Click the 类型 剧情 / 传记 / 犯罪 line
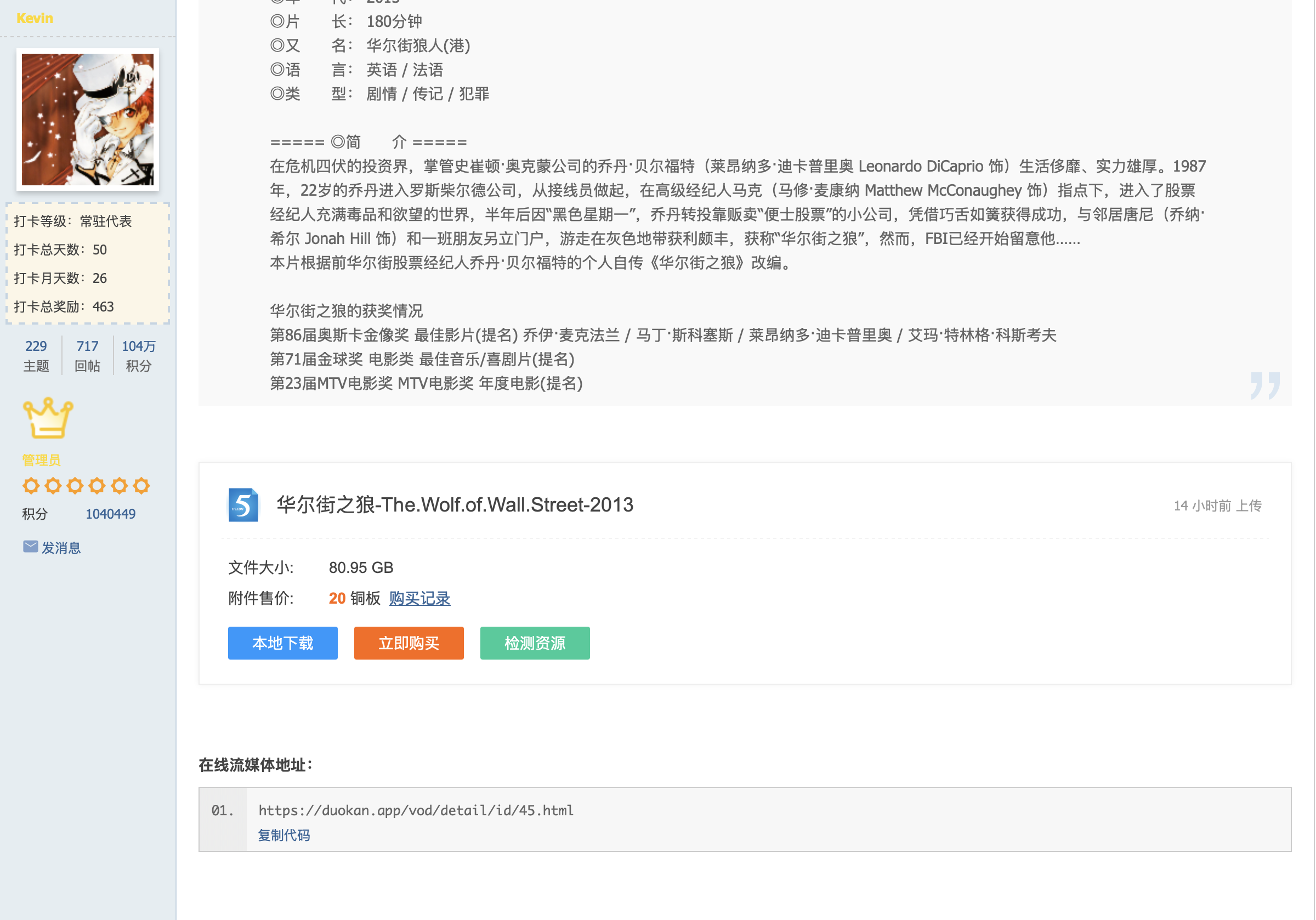 pos(380,93)
